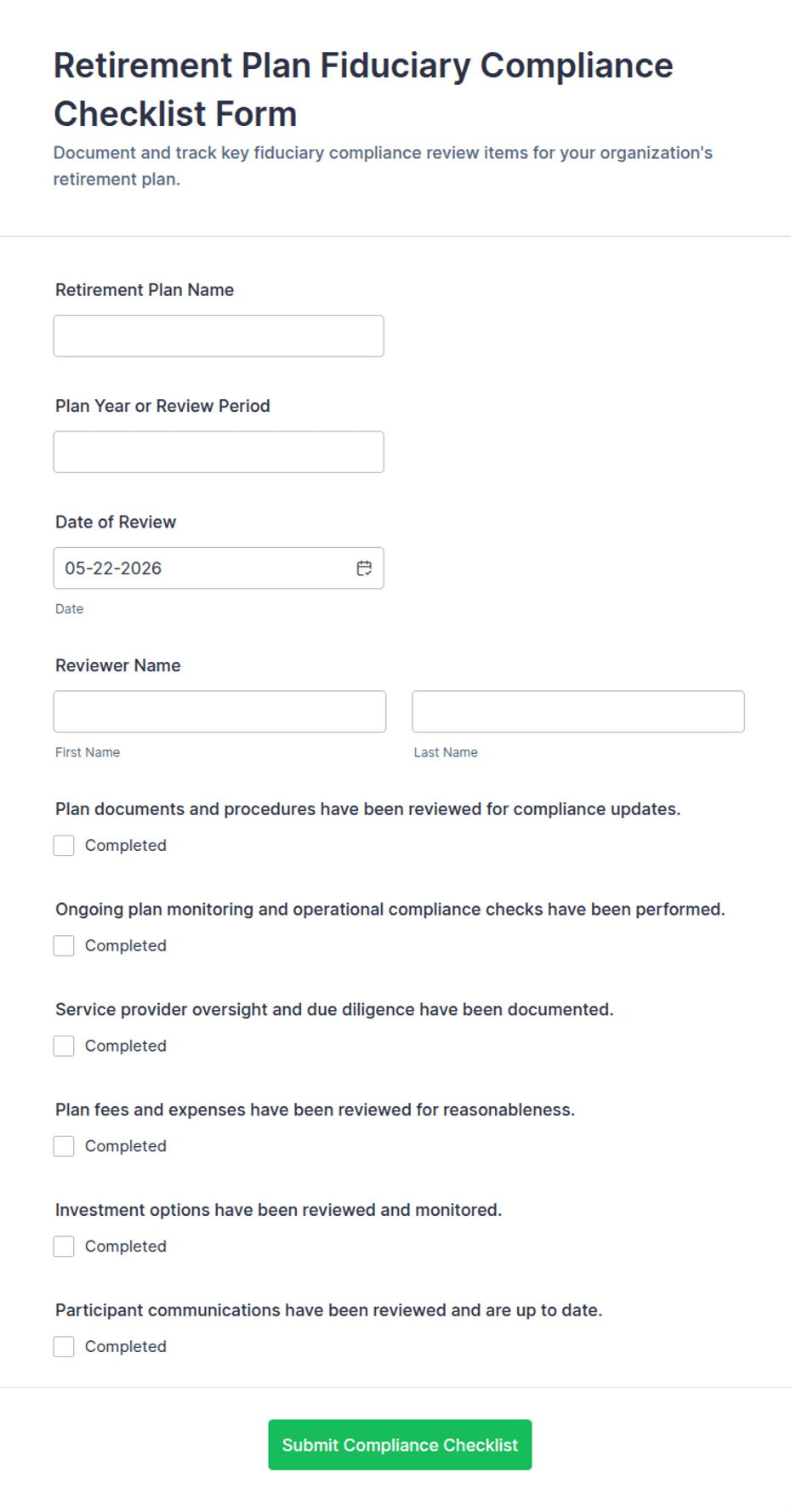Click the Plan Year or Review Period label
791x1512 pixels.
[x=162, y=406]
